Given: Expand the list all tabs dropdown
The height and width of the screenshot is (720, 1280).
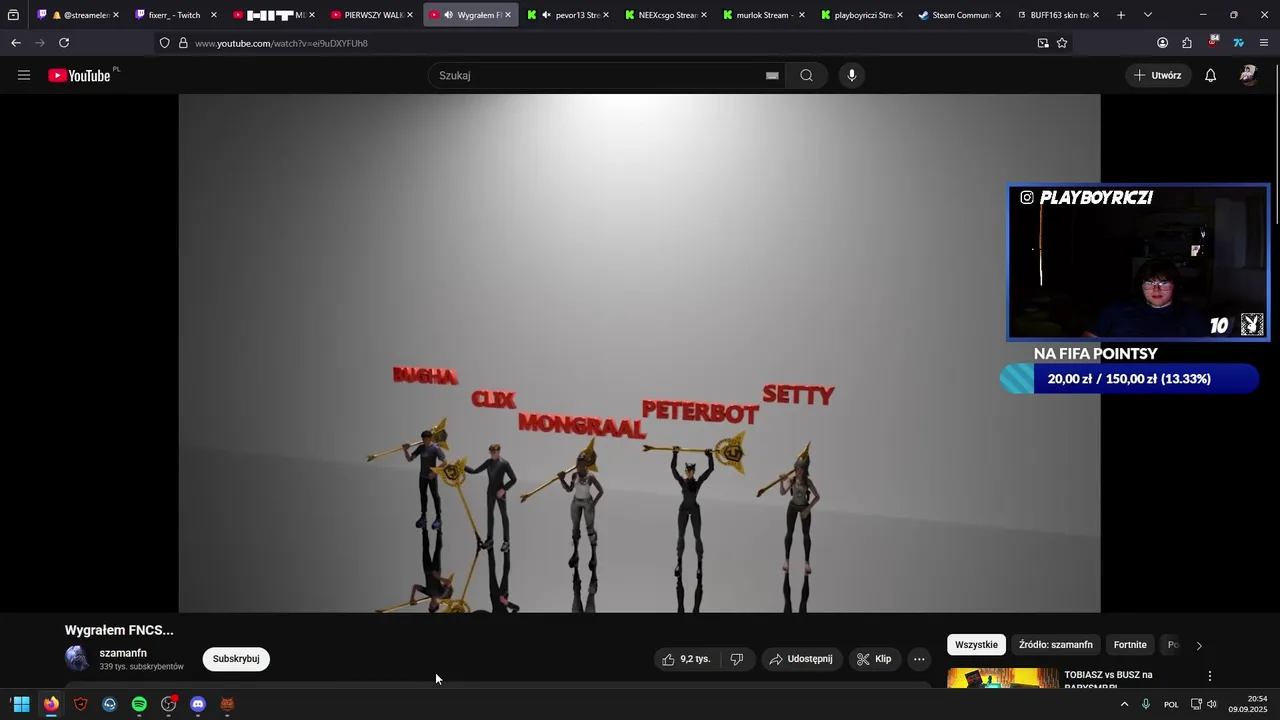Looking at the screenshot, I should click(1148, 15).
